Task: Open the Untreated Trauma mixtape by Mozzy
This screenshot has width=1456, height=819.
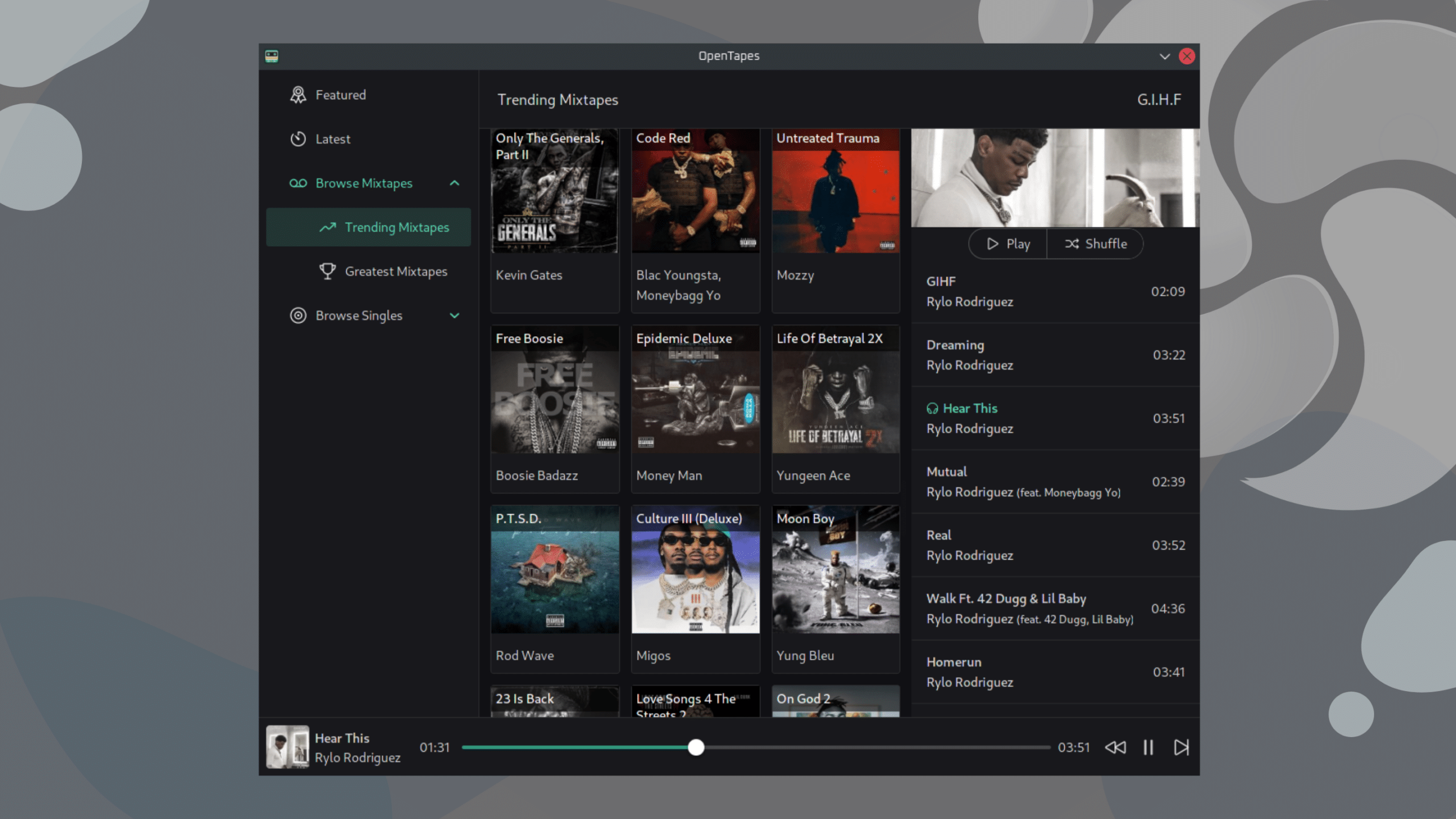Action: (835, 221)
